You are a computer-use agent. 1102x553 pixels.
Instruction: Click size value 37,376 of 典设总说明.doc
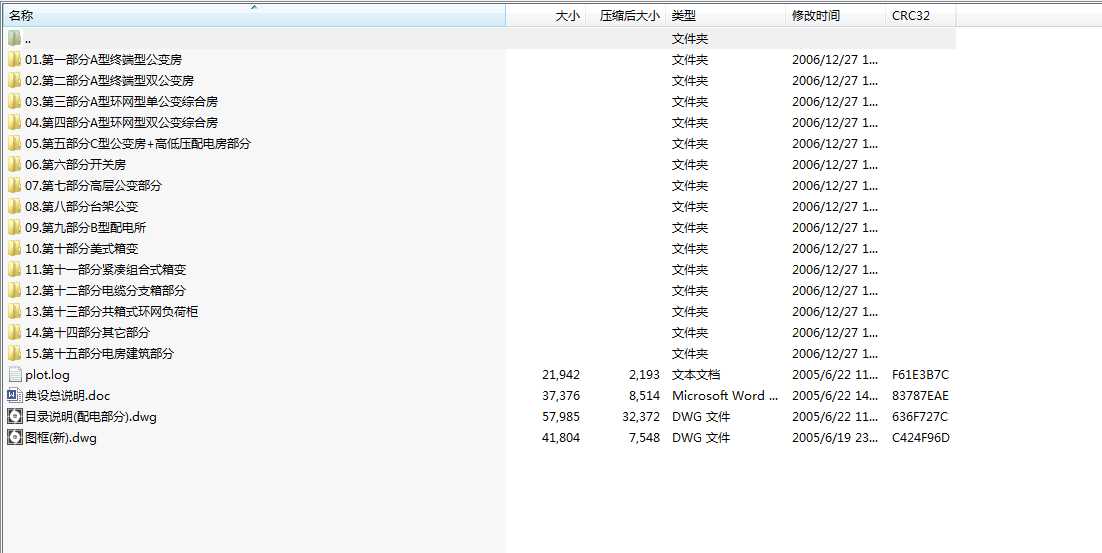pyautogui.click(x=561, y=396)
